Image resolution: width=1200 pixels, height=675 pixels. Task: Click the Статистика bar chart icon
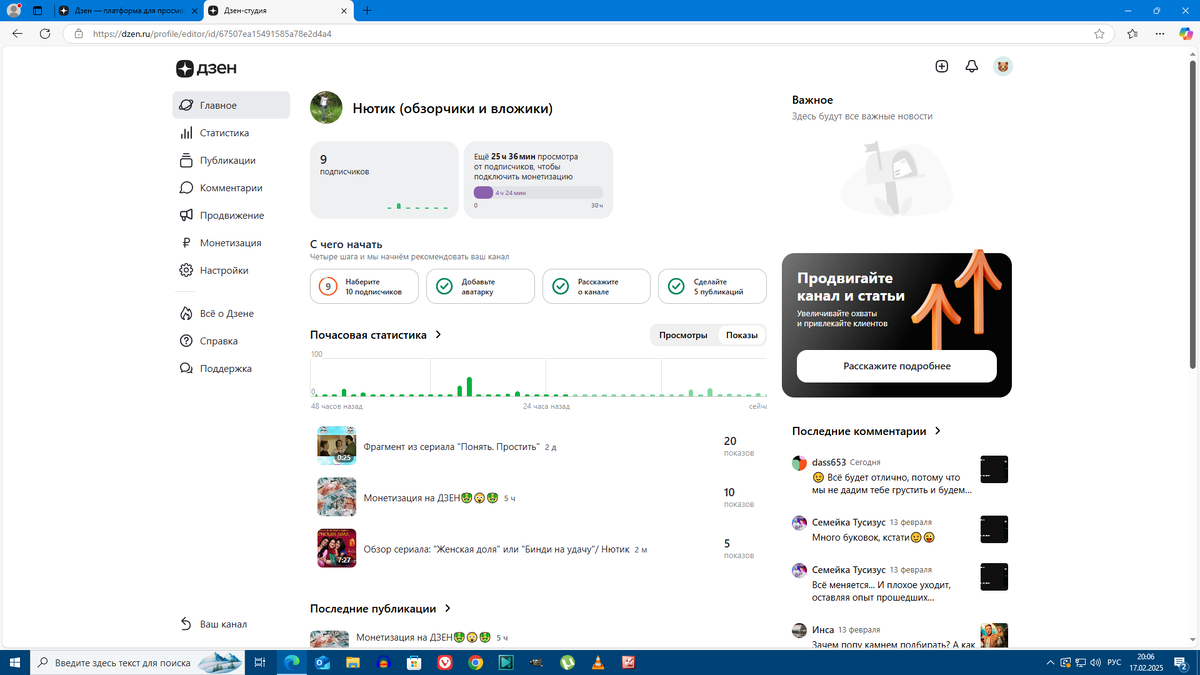tap(186, 133)
